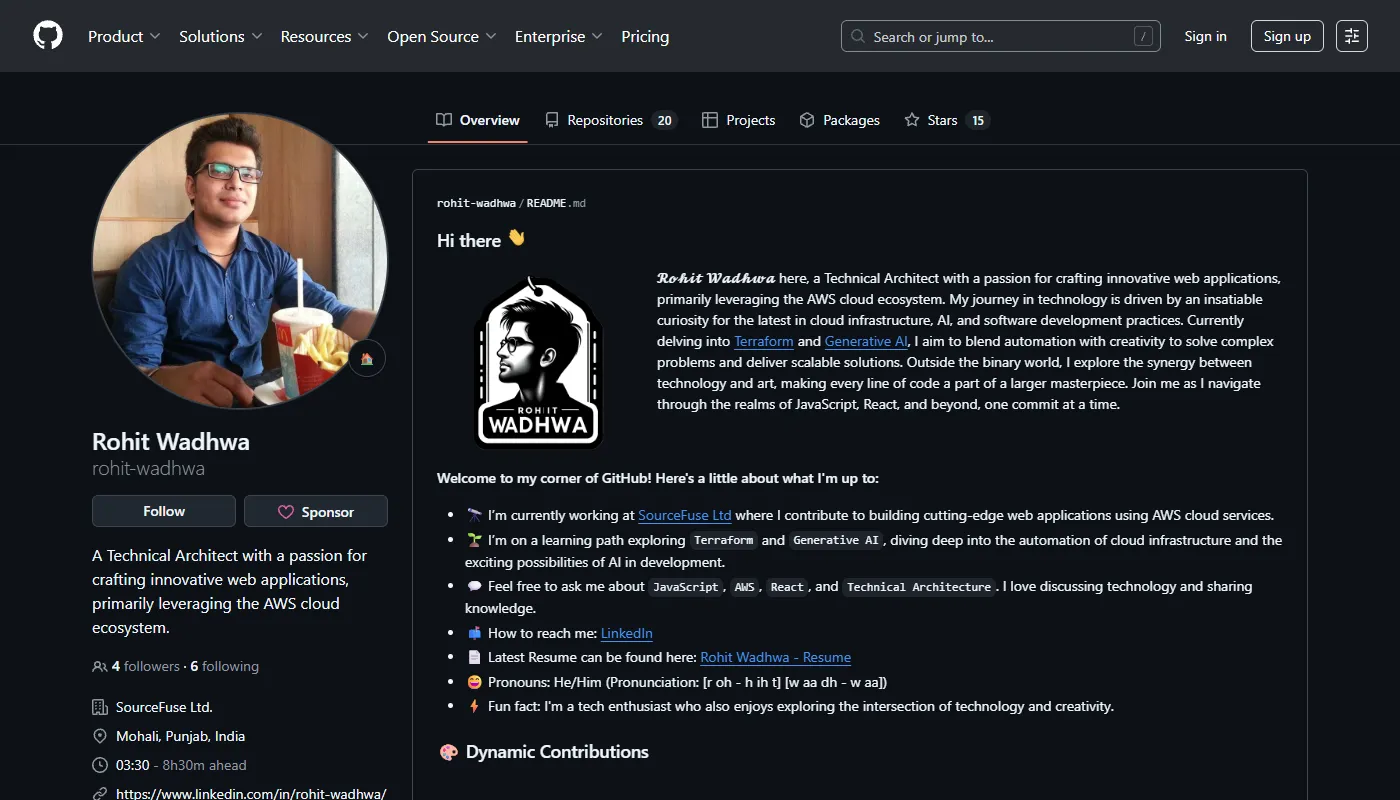Image resolution: width=1400 pixels, height=800 pixels.
Task: Click the location pin icon beside Mohali
Action: click(100, 736)
